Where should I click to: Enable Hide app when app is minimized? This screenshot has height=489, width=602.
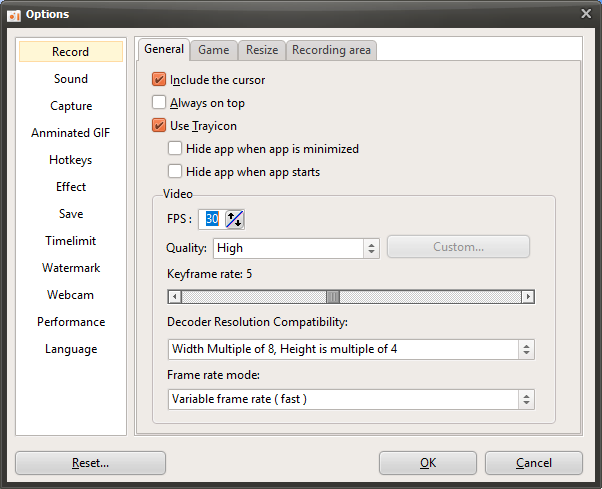click(x=175, y=149)
